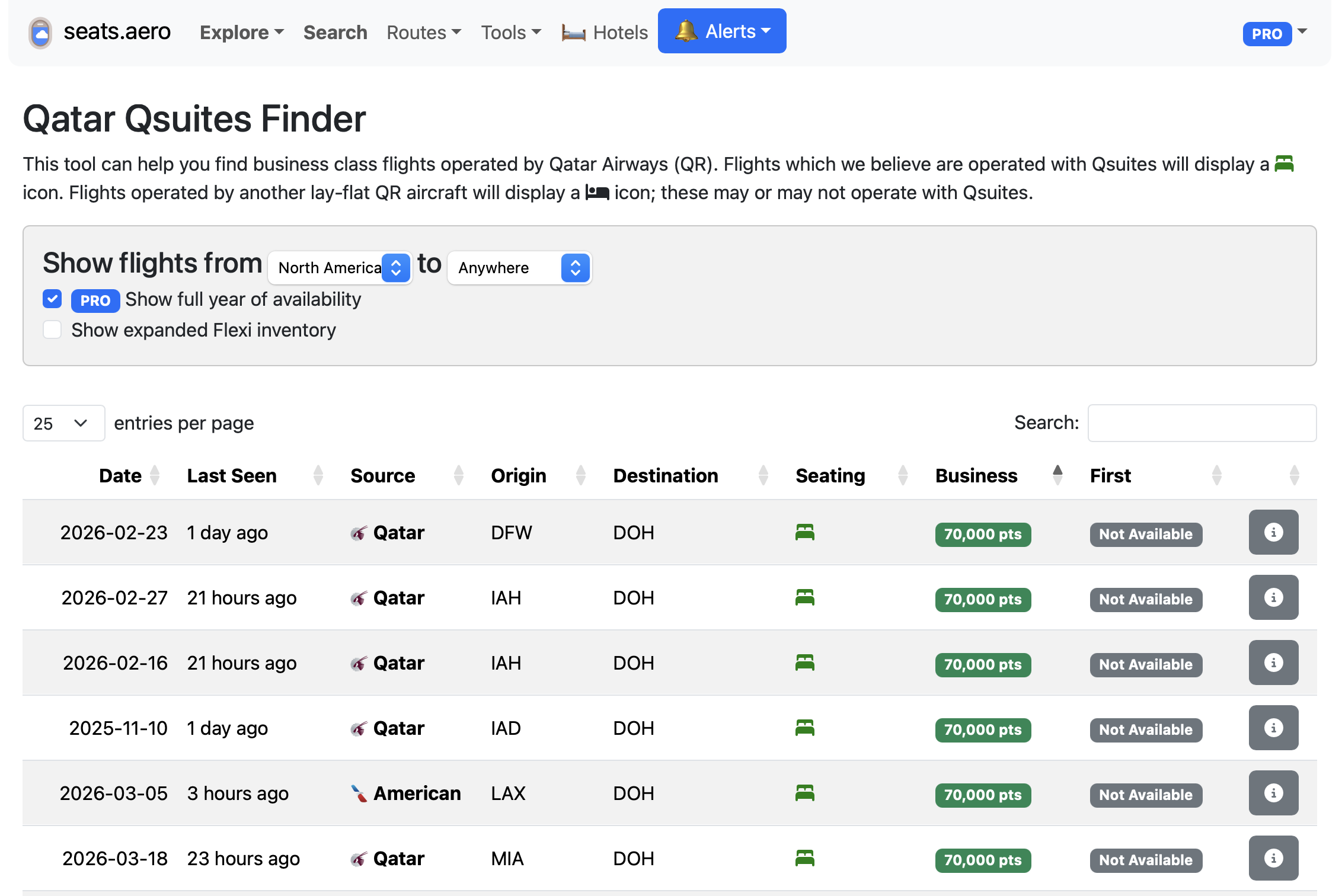Viewport: 1342px width, 896px height.
Task: Open the Alerts dropdown button
Action: [722, 31]
